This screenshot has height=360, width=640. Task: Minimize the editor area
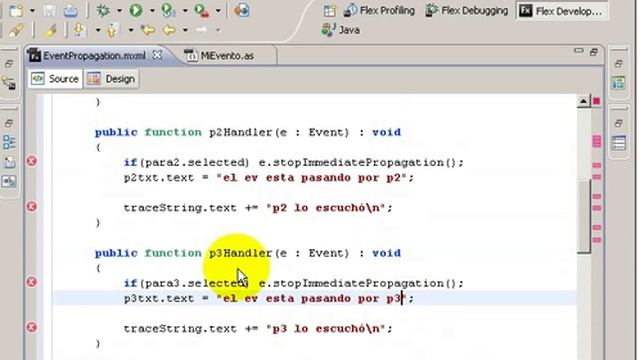coord(578,51)
